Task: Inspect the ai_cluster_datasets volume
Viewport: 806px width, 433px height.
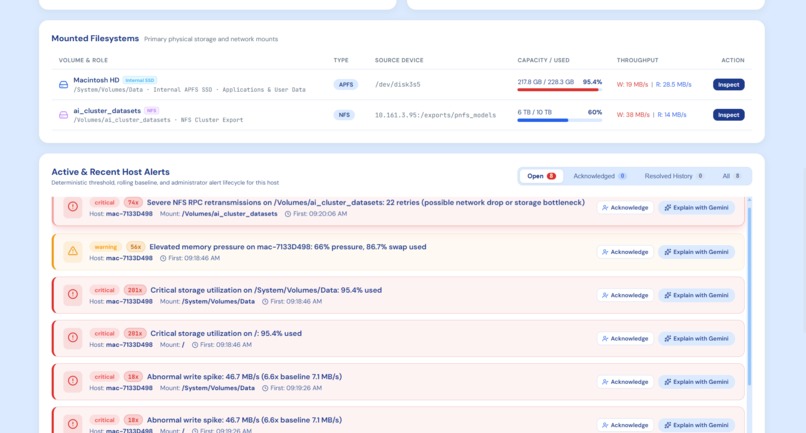Action: pyautogui.click(x=728, y=115)
